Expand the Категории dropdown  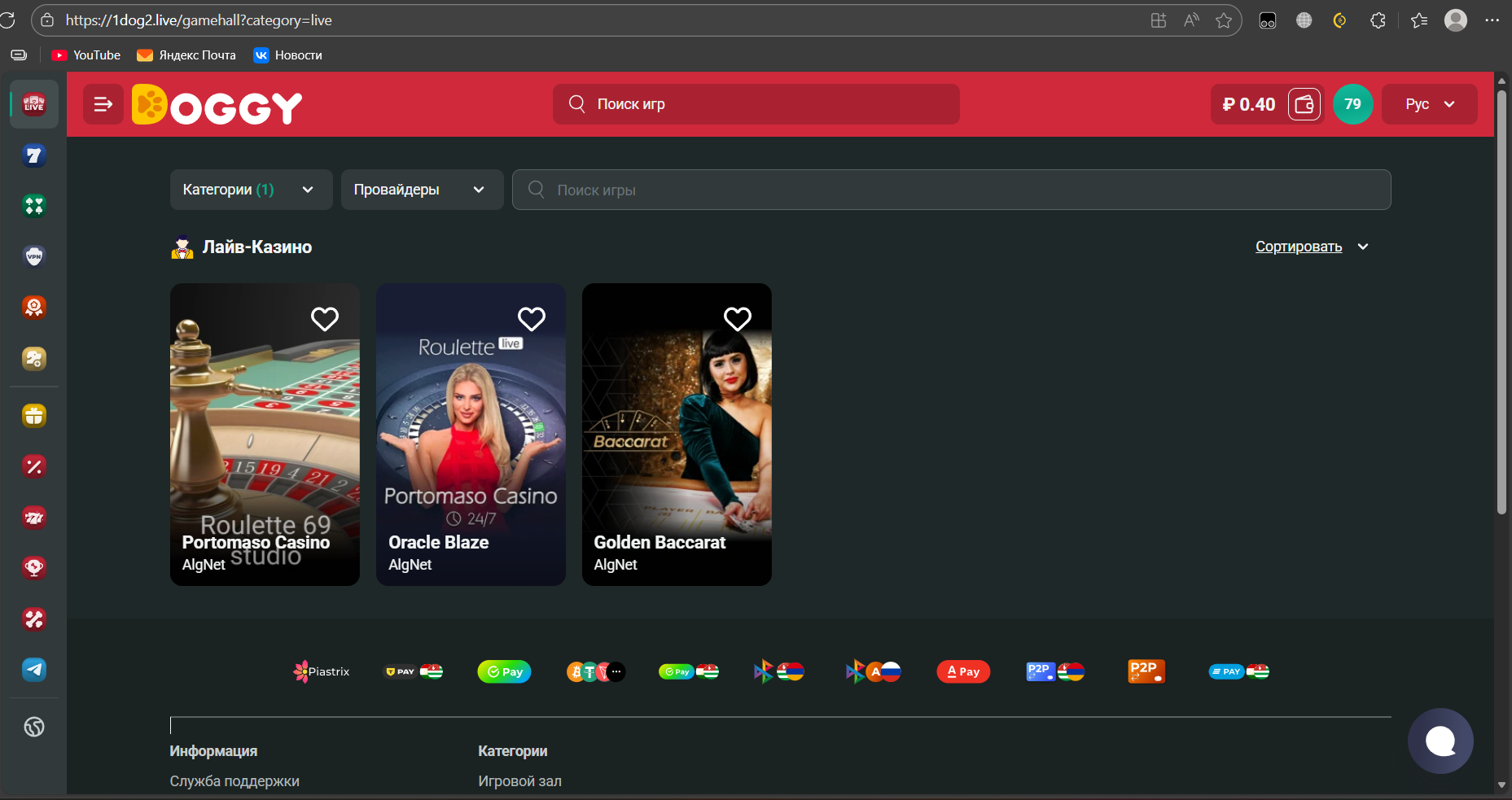251,190
